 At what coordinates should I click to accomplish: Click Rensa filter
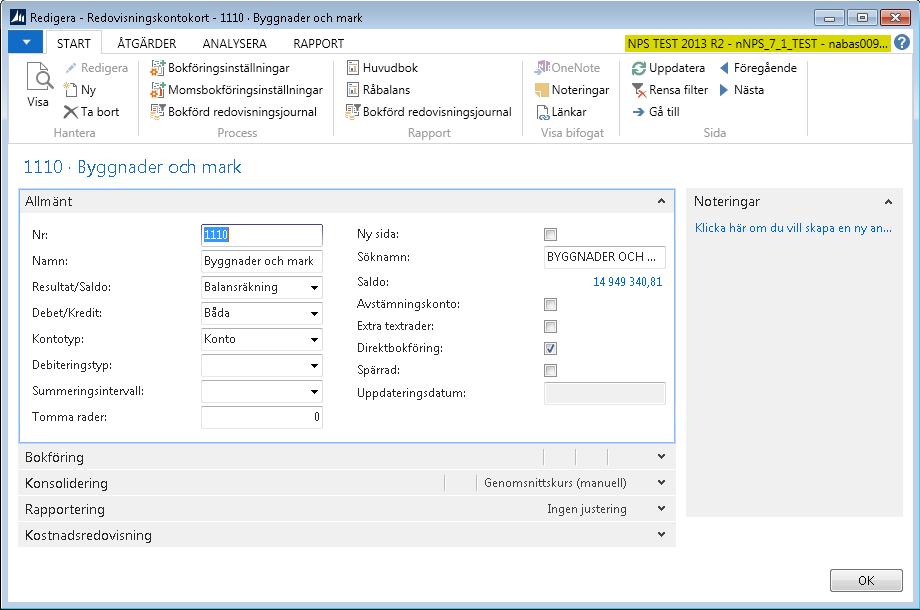(670, 90)
